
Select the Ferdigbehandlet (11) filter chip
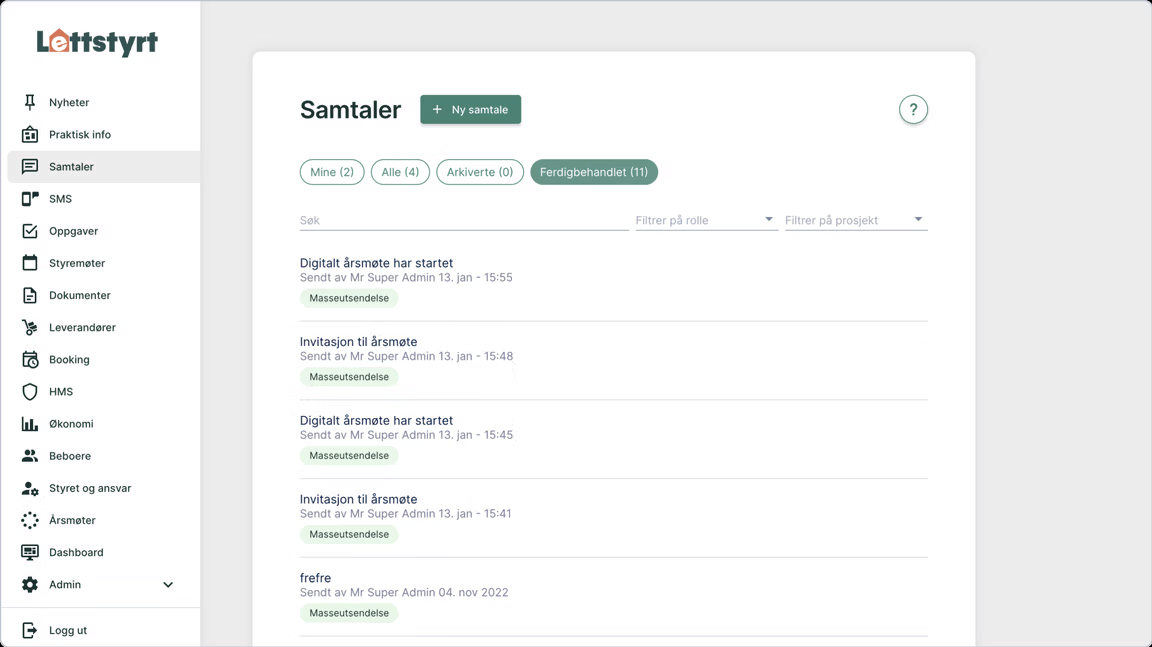pos(594,172)
